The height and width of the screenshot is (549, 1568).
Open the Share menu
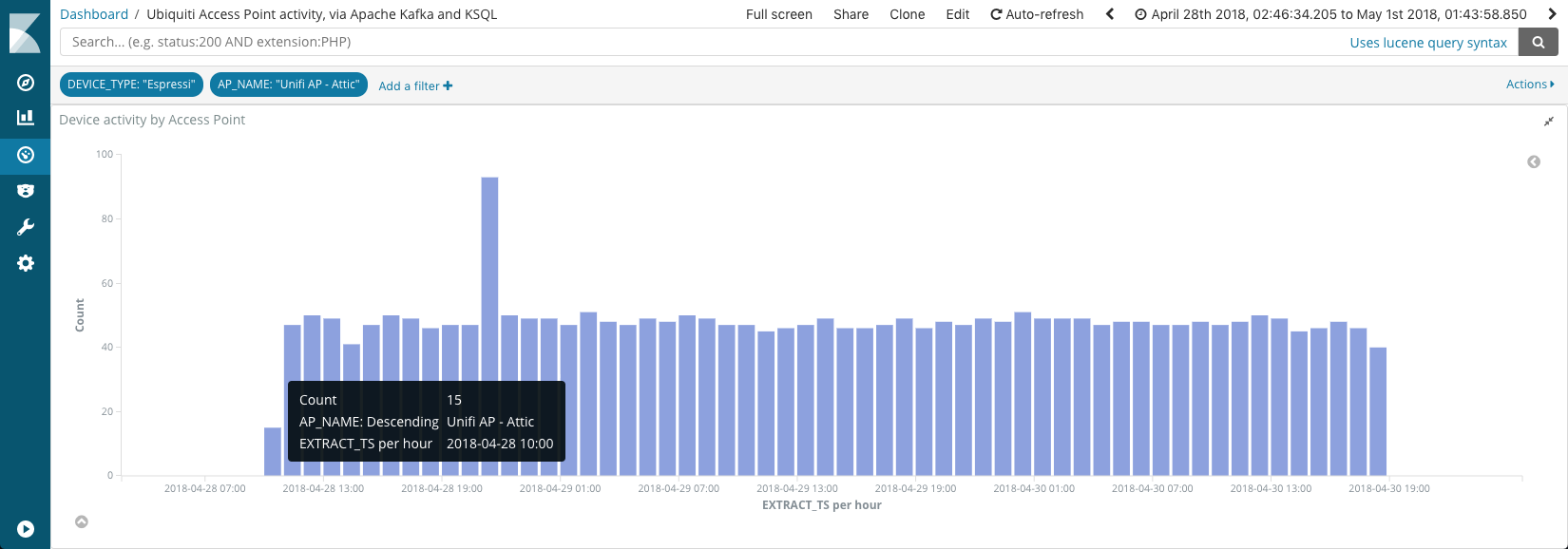[x=851, y=14]
